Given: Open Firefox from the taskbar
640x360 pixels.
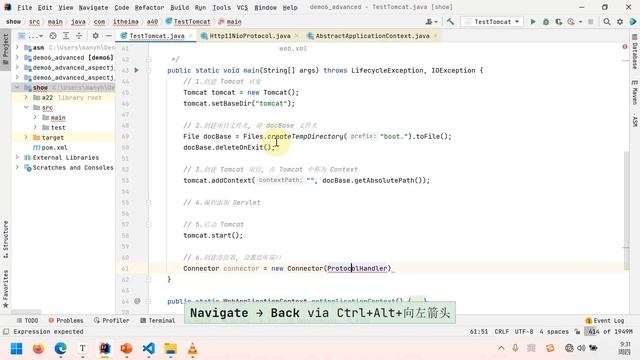Looking at the screenshot, I should pos(38,349).
